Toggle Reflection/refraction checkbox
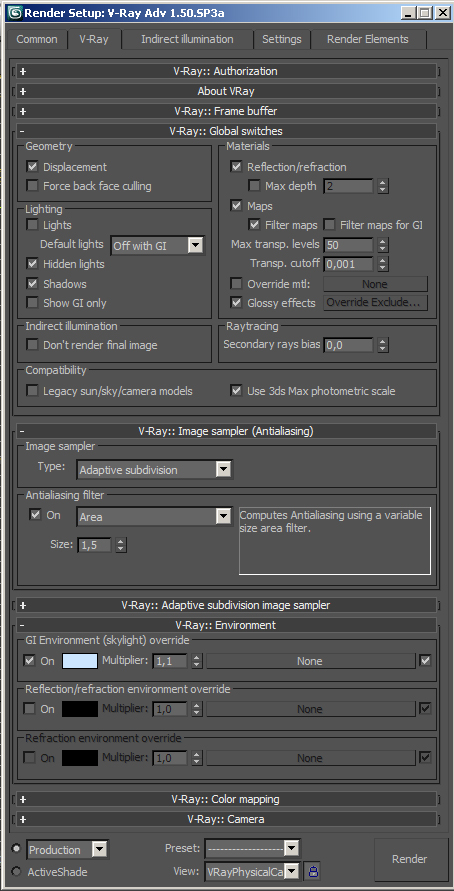The height and width of the screenshot is (891, 454). pos(236,167)
